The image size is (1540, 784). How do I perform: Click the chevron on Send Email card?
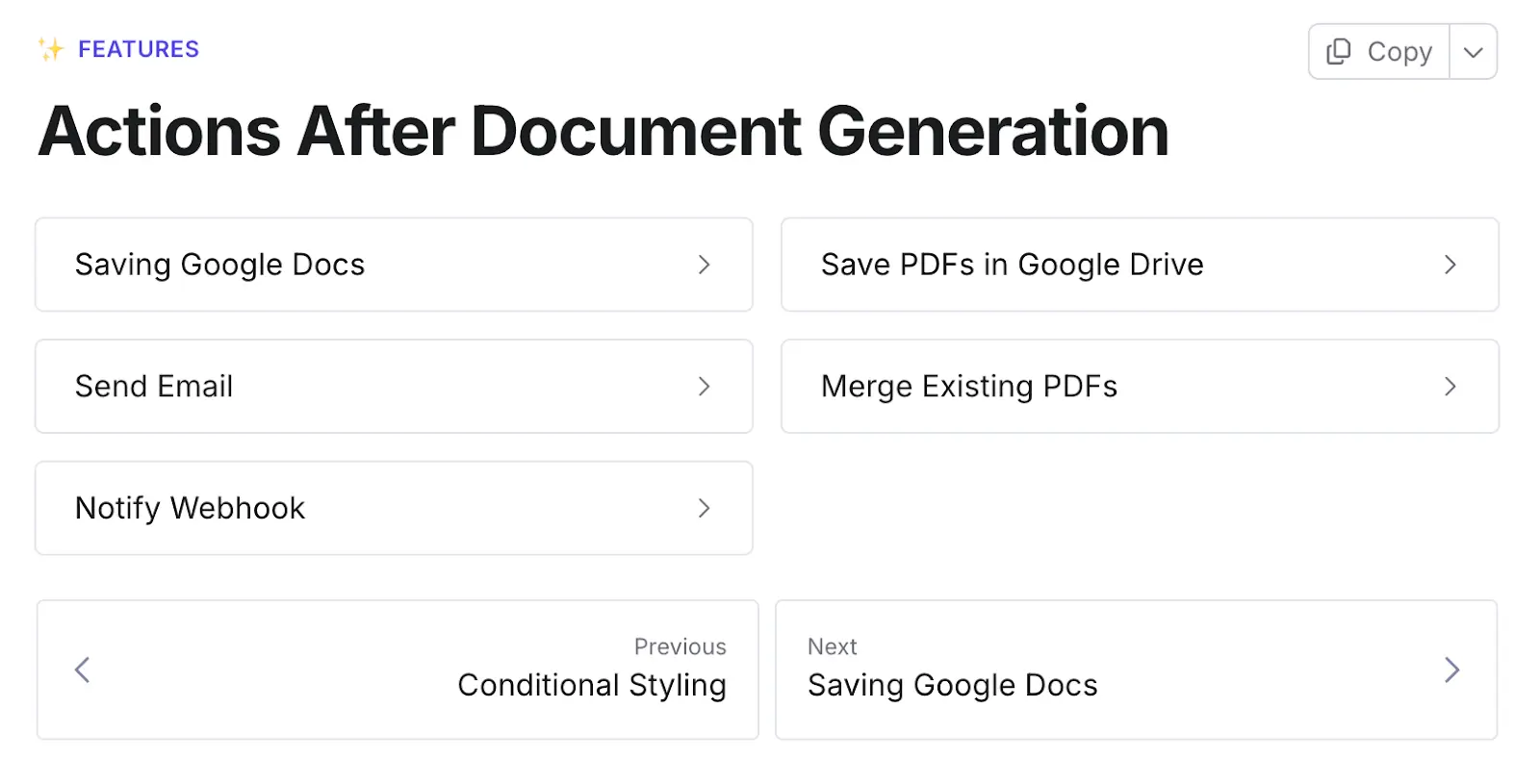705,387
